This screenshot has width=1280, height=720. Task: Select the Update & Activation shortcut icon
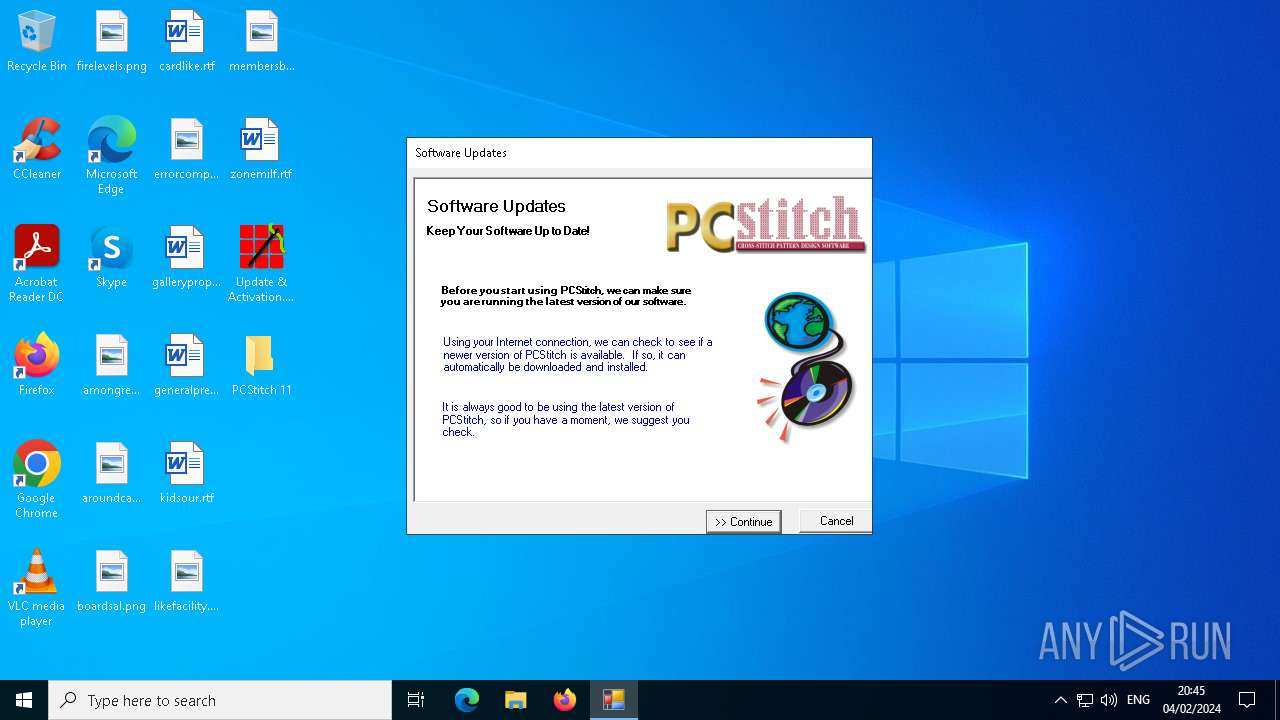pos(262,265)
